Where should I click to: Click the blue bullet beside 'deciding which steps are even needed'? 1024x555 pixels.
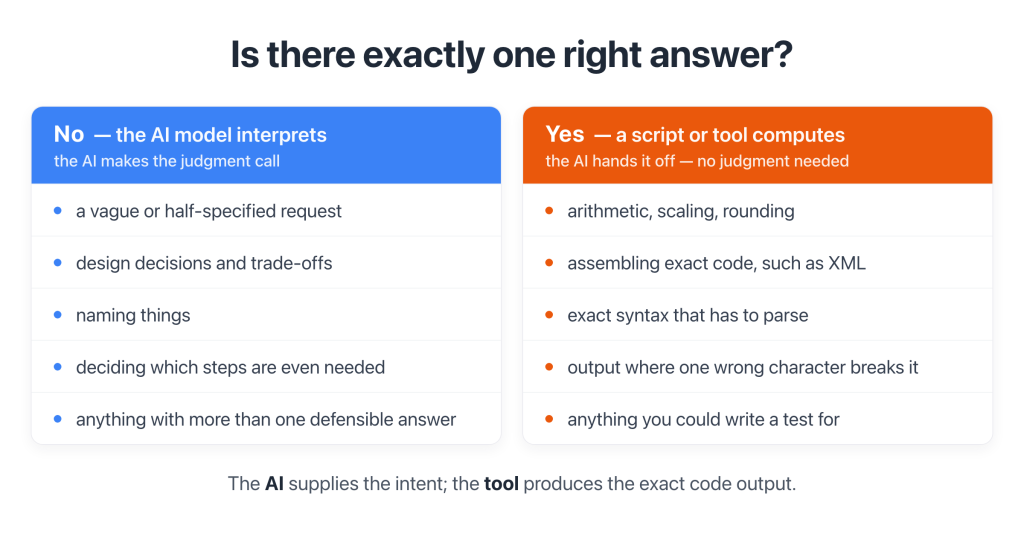pyautogui.click(x=57, y=367)
